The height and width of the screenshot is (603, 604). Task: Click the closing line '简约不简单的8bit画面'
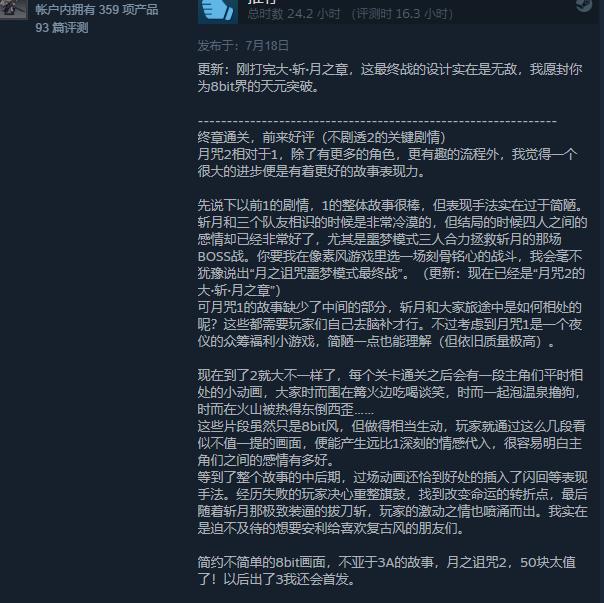(387, 562)
